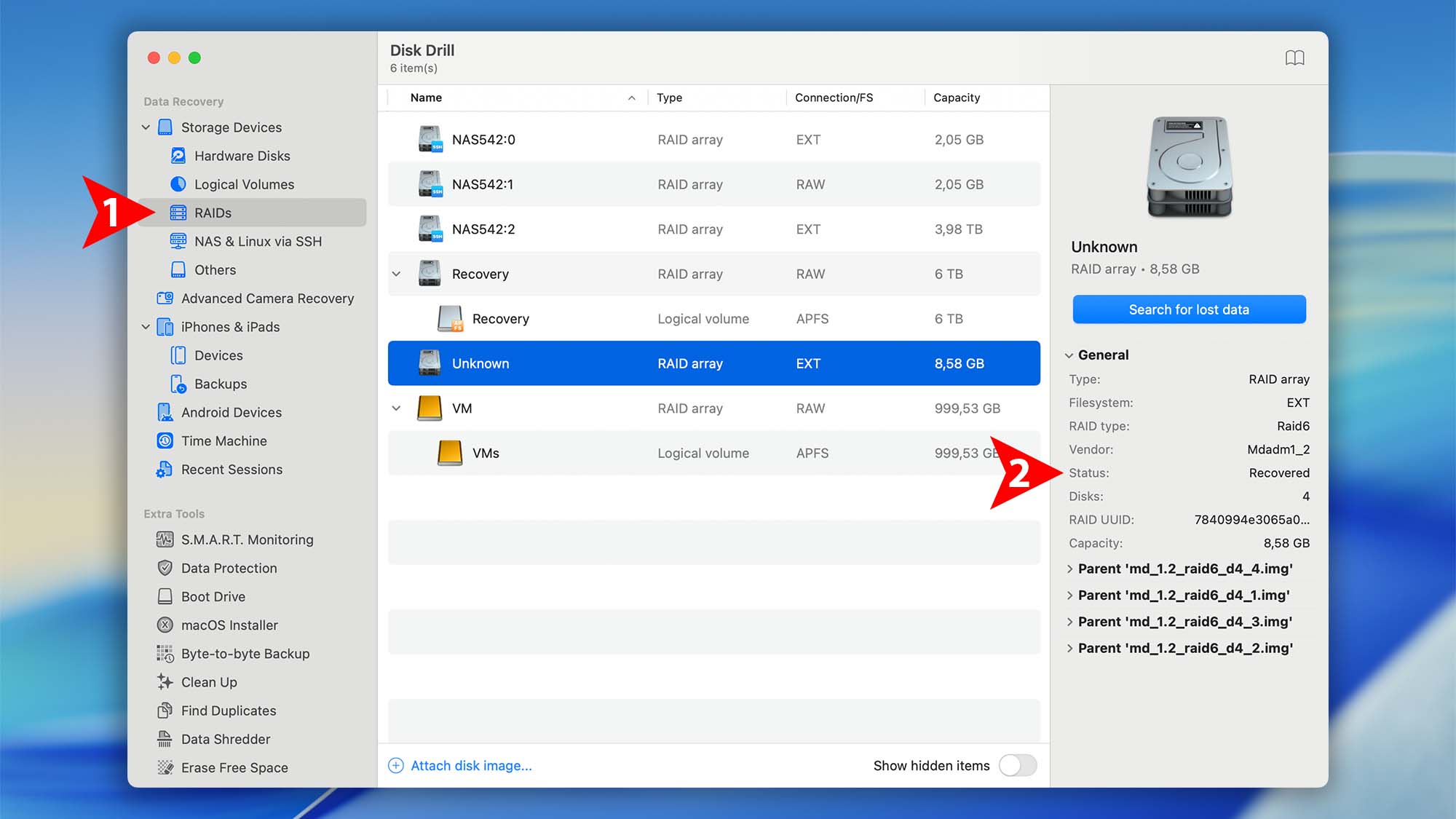Select the Others disk icon
The image size is (1456, 819).
tap(178, 270)
